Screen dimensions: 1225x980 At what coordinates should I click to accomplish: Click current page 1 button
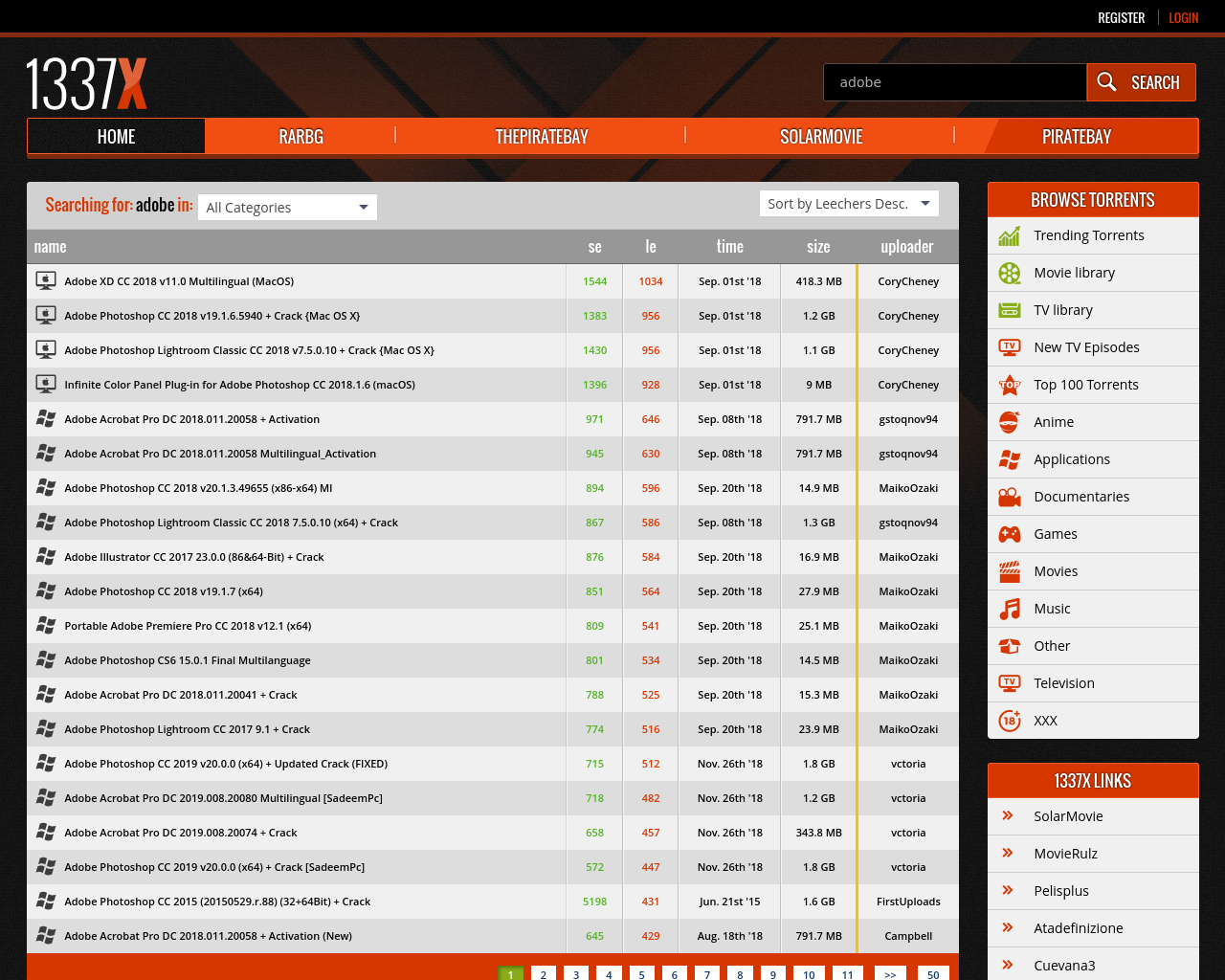pos(511,973)
